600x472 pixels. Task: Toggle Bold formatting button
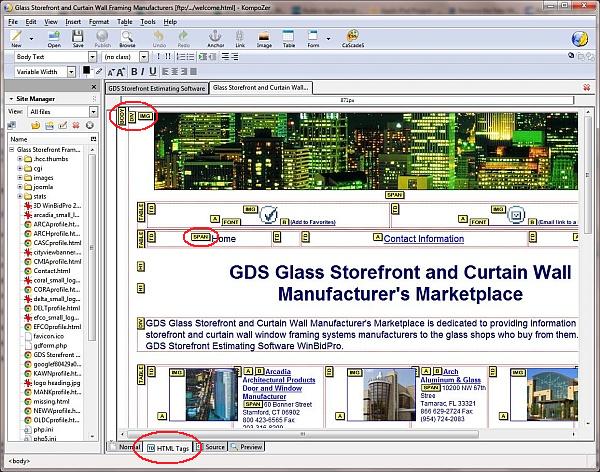(x=134, y=72)
